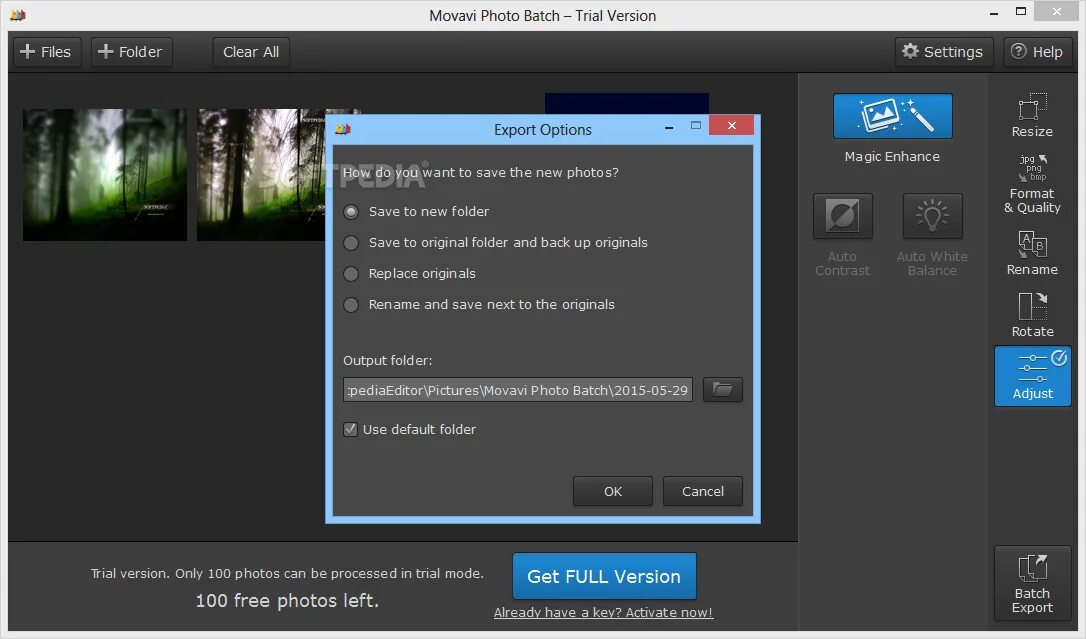Click the Movavi app icon in title bar
Image resolution: width=1086 pixels, height=639 pixels.
pyautogui.click(x=18, y=15)
